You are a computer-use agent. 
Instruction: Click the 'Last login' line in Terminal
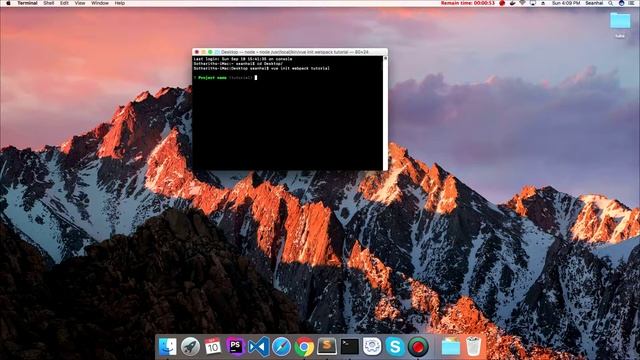tap(242, 59)
